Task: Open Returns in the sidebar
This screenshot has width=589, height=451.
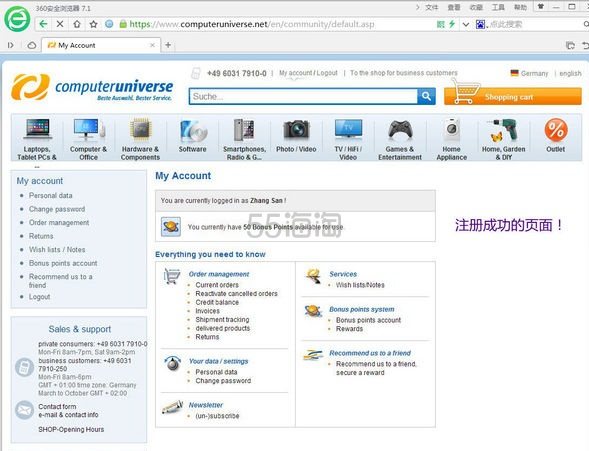Action: 41,236
